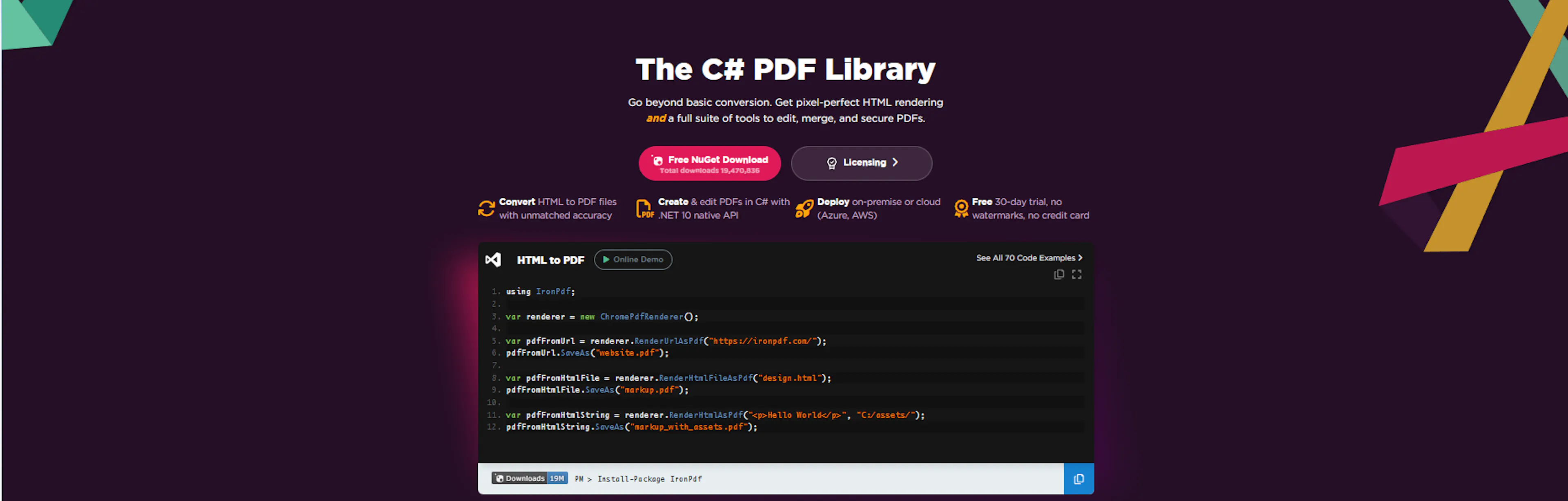Image resolution: width=1568 pixels, height=501 pixels.
Task: Click the blue copy Install-Package button
Action: pyautogui.click(x=1078, y=479)
